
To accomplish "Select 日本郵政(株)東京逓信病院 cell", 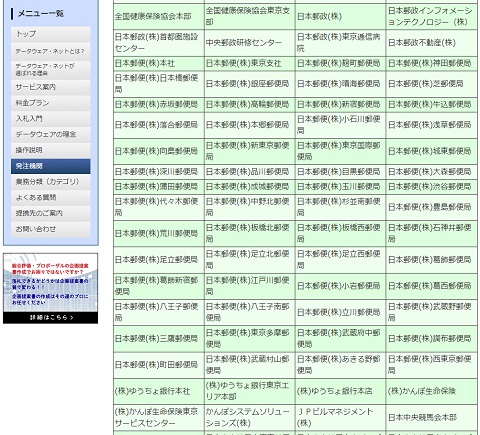I will pyautogui.click(x=340, y=43).
